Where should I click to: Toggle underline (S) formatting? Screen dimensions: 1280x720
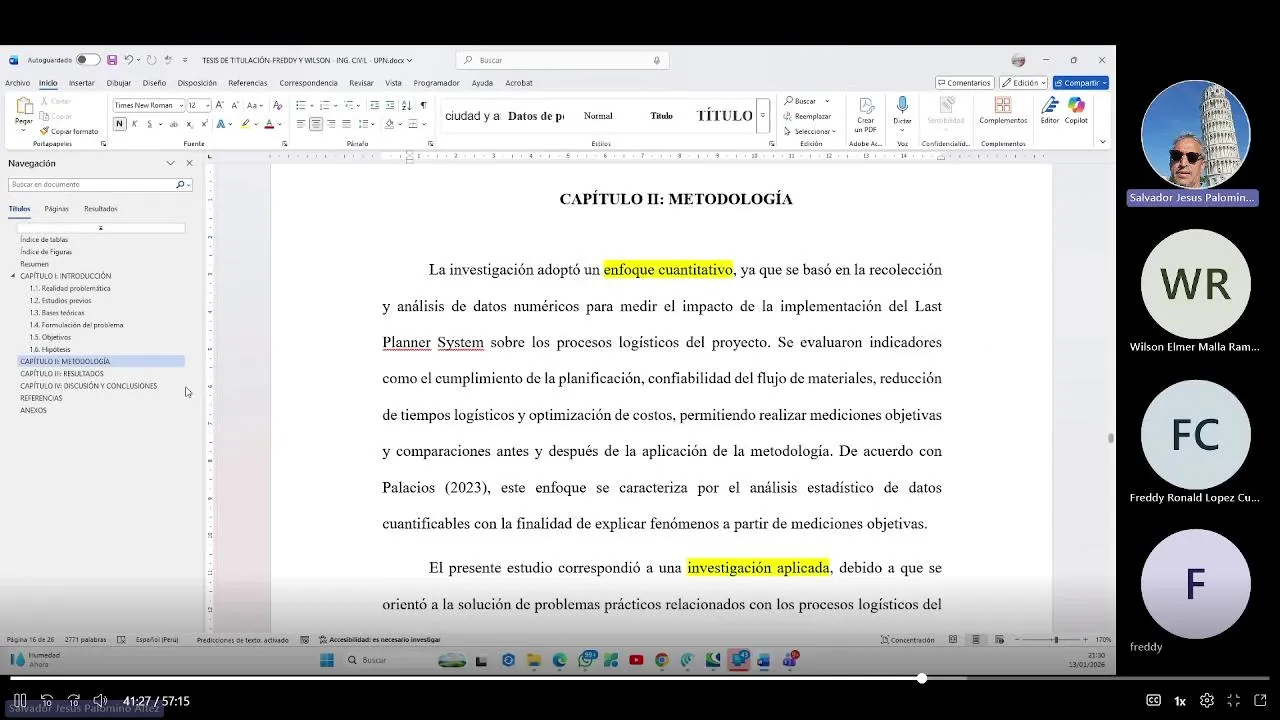(150, 124)
